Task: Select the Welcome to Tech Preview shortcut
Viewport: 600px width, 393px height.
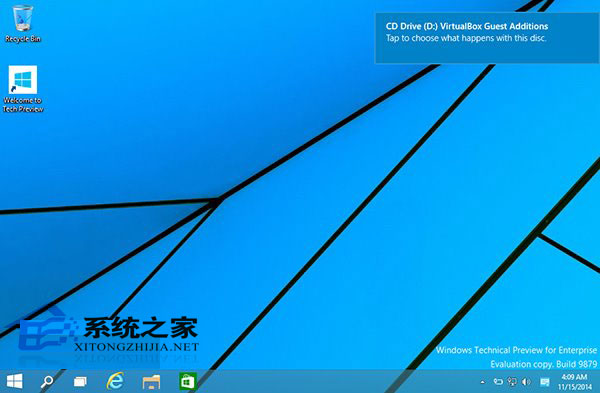Action: (23, 89)
